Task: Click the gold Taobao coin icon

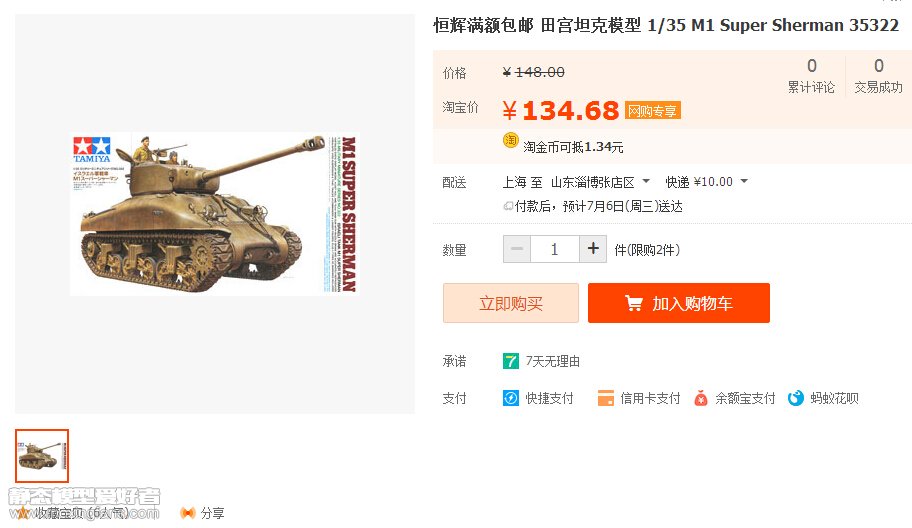Action: pyautogui.click(x=511, y=141)
